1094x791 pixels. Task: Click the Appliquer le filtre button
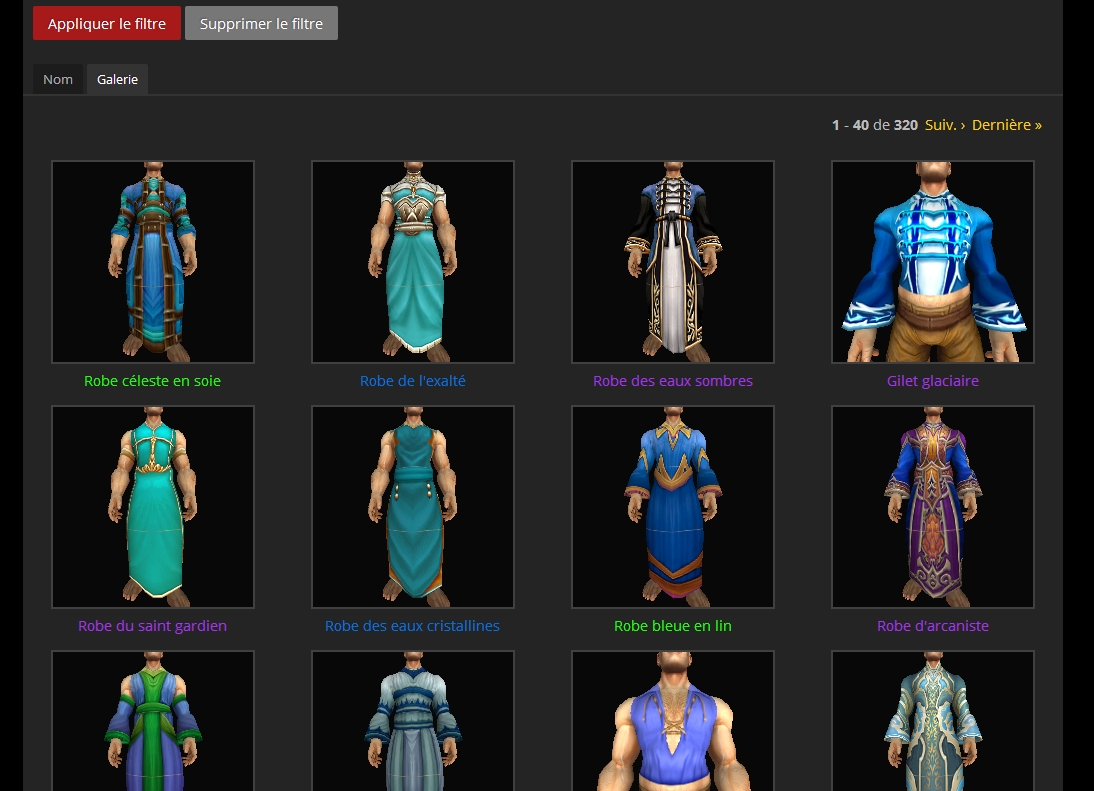[x=107, y=23]
